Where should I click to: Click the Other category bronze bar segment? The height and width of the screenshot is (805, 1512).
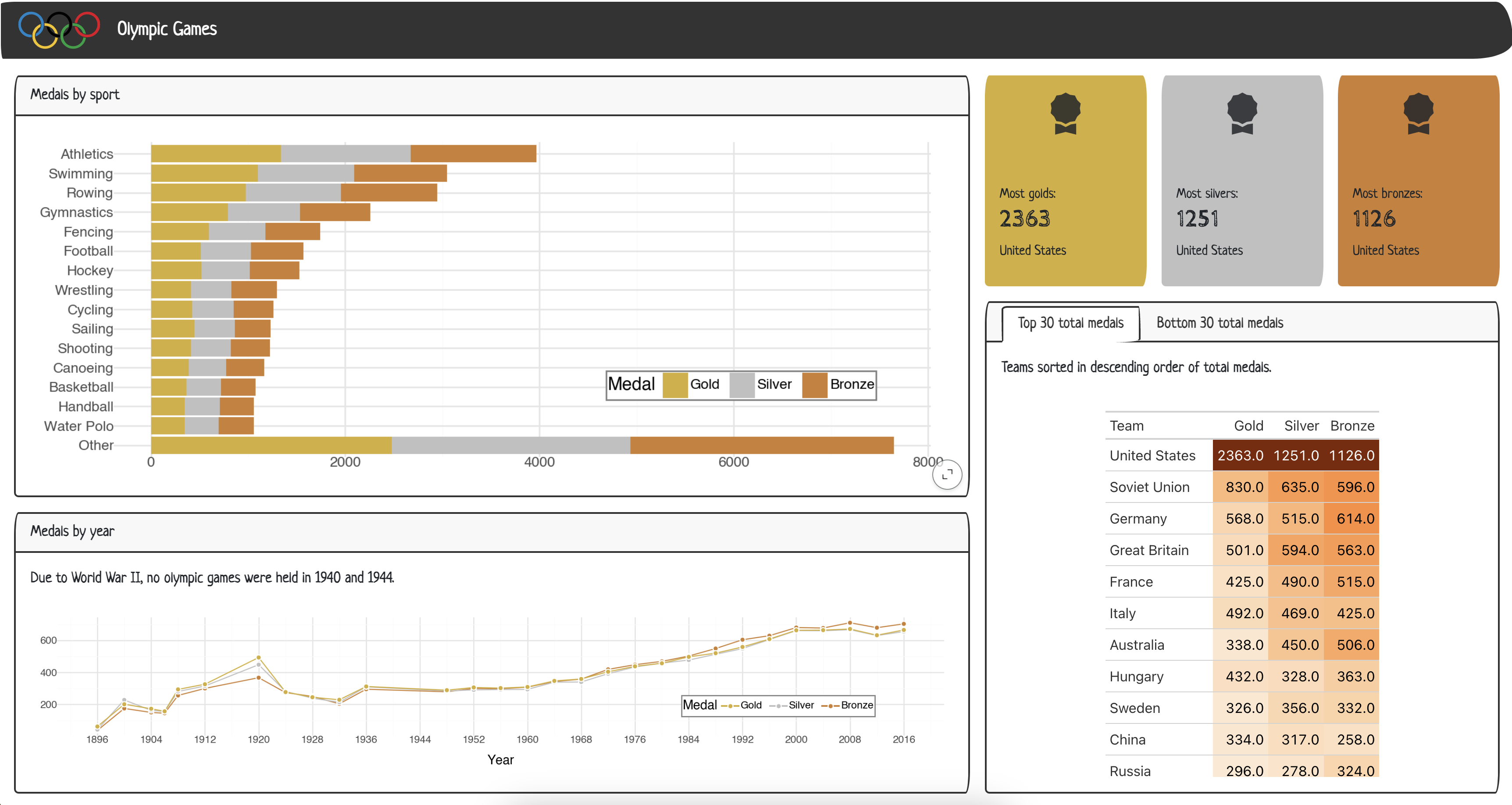pyautogui.click(x=761, y=445)
